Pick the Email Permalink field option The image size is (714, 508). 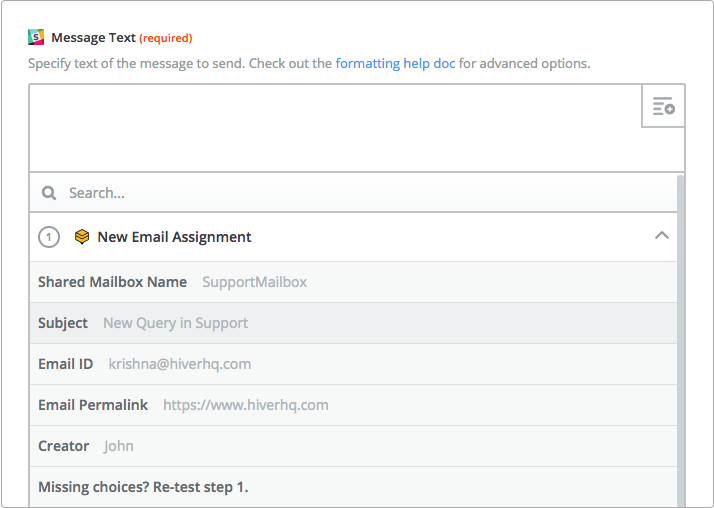pos(353,405)
